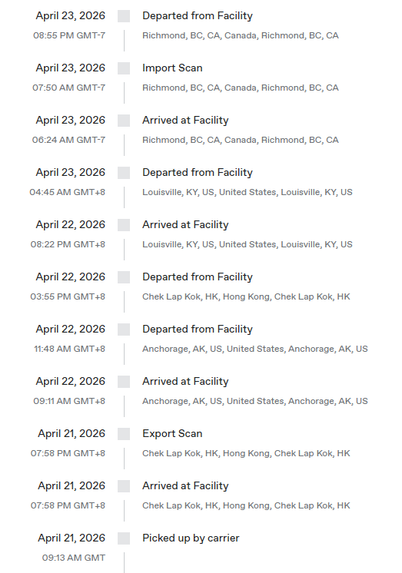Select marker for Chek Lap Kok departure 03:55 PM
Viewport: 402px width, 573px height.
tap(124, 277)
